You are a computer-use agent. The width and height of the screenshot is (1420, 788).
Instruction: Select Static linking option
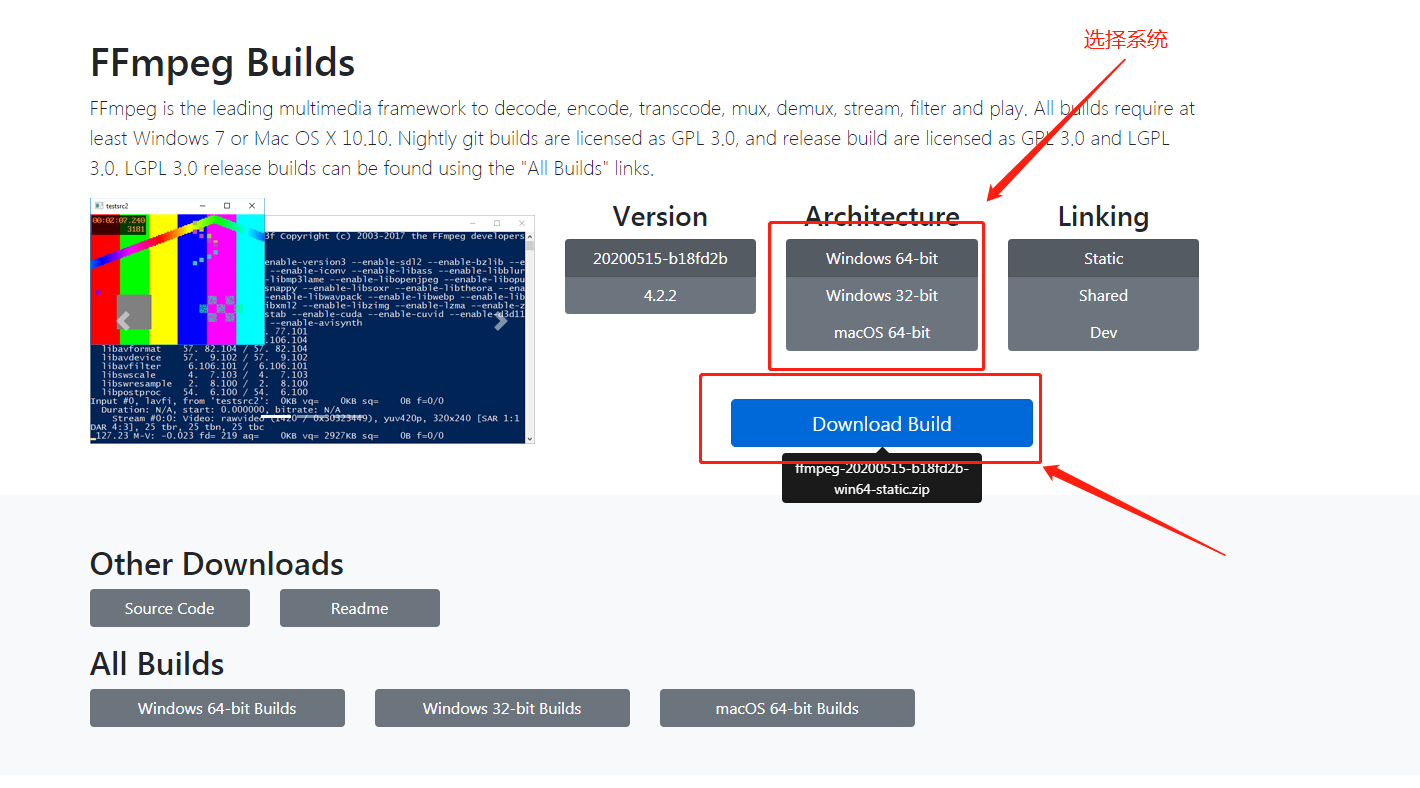coord(1103,258)
